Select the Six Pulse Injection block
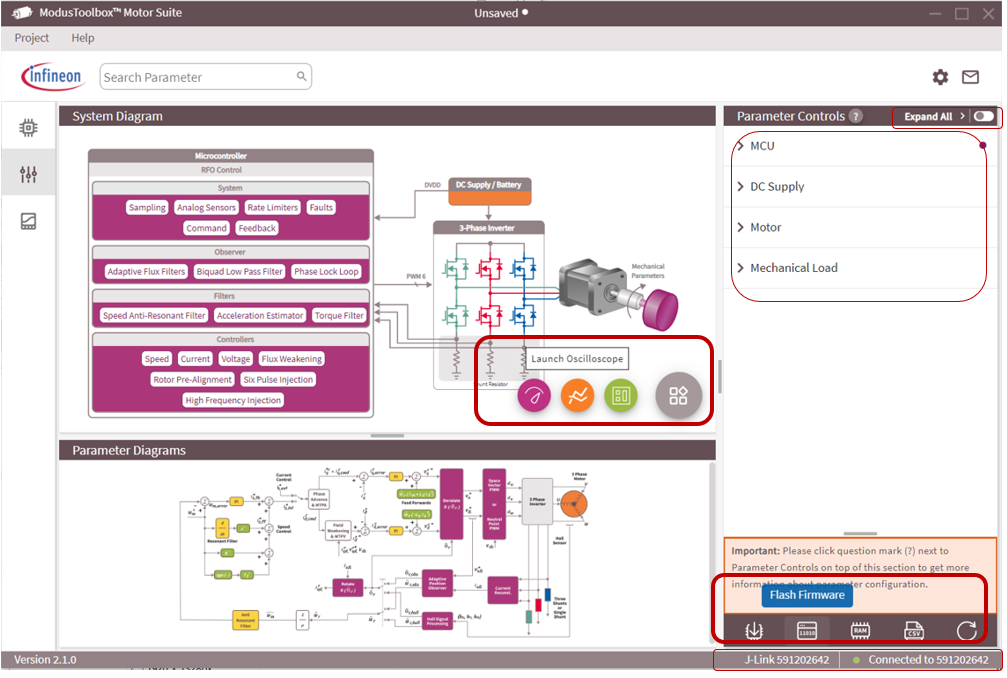The height and width of the screenshot is (678, 1007). (278, 379)
